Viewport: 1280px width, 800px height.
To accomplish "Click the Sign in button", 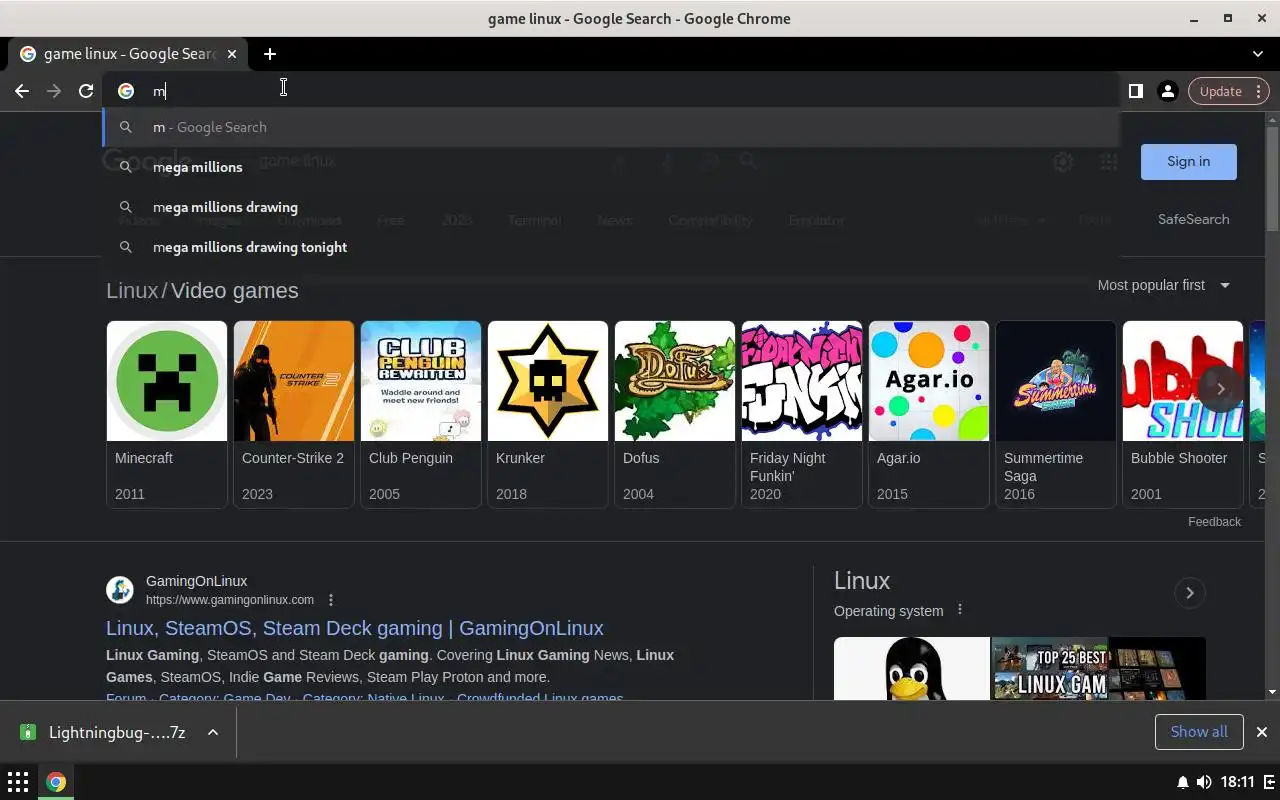I will coord(1188,161).
